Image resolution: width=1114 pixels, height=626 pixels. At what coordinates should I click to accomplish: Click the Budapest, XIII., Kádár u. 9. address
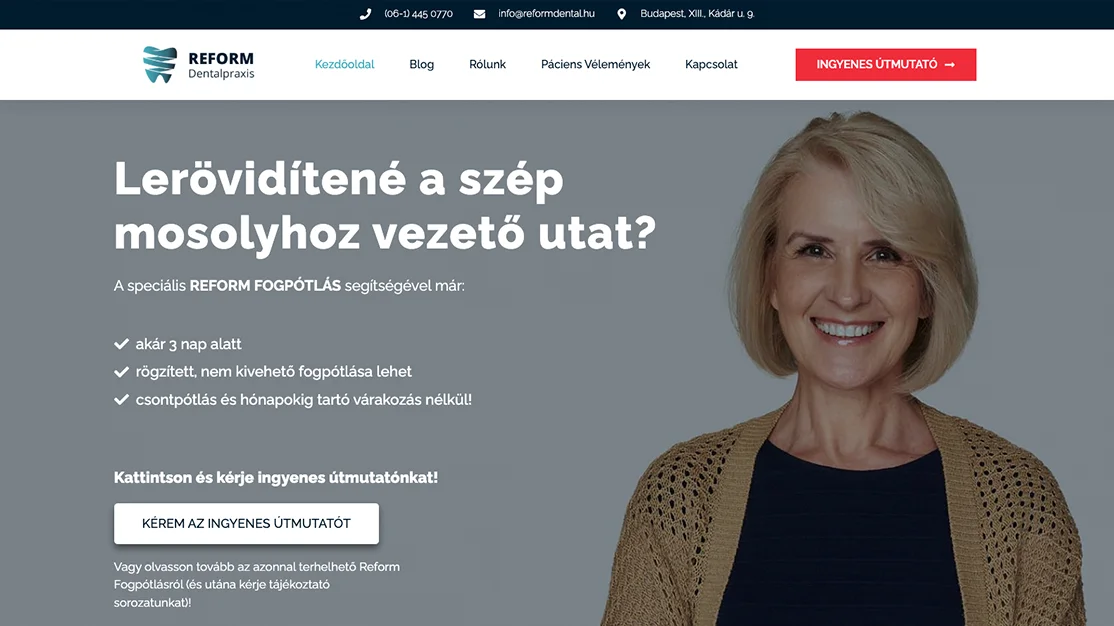pos(697,14)
